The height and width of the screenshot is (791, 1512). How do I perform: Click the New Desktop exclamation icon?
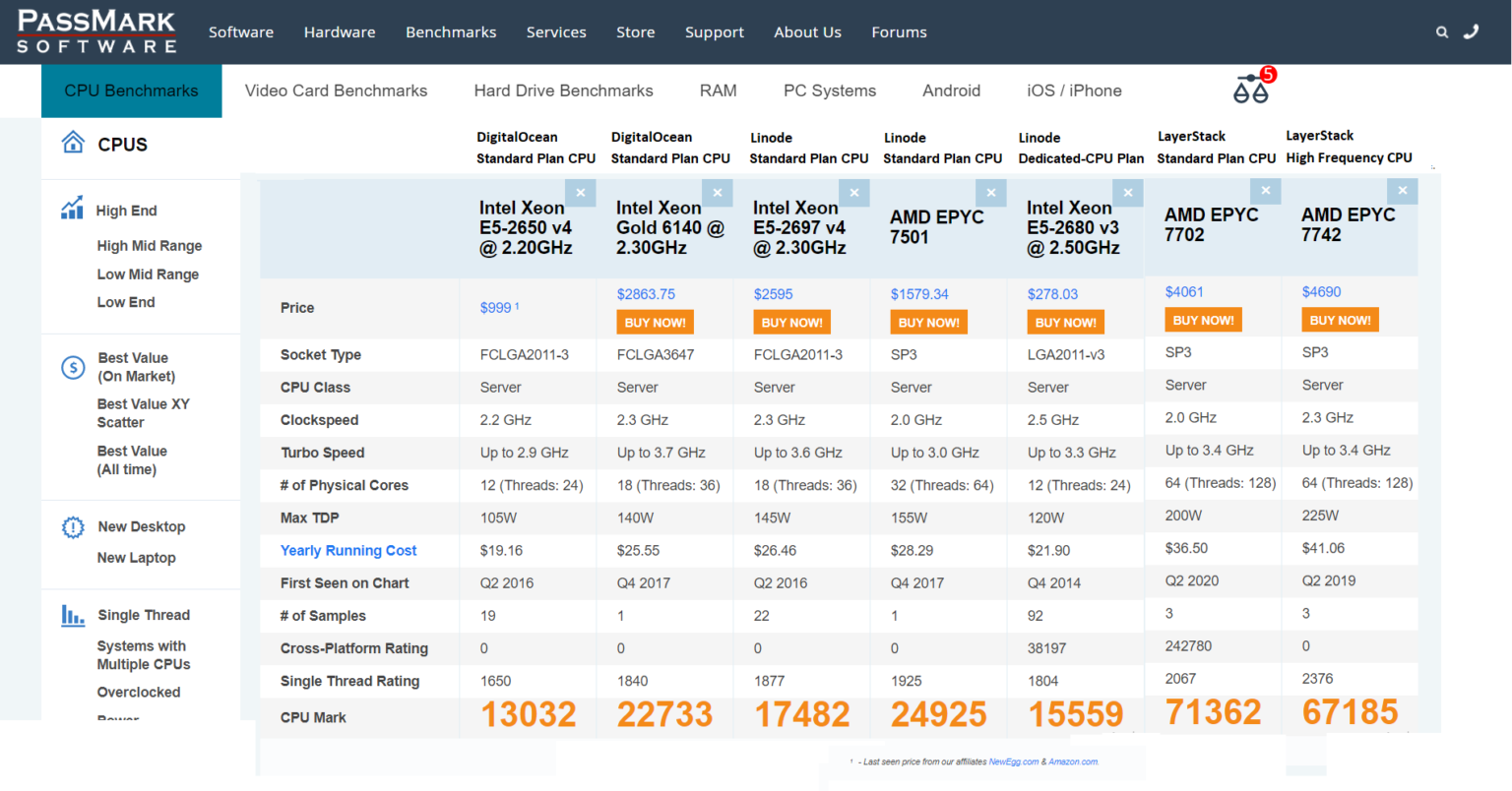tap(72, 527)
